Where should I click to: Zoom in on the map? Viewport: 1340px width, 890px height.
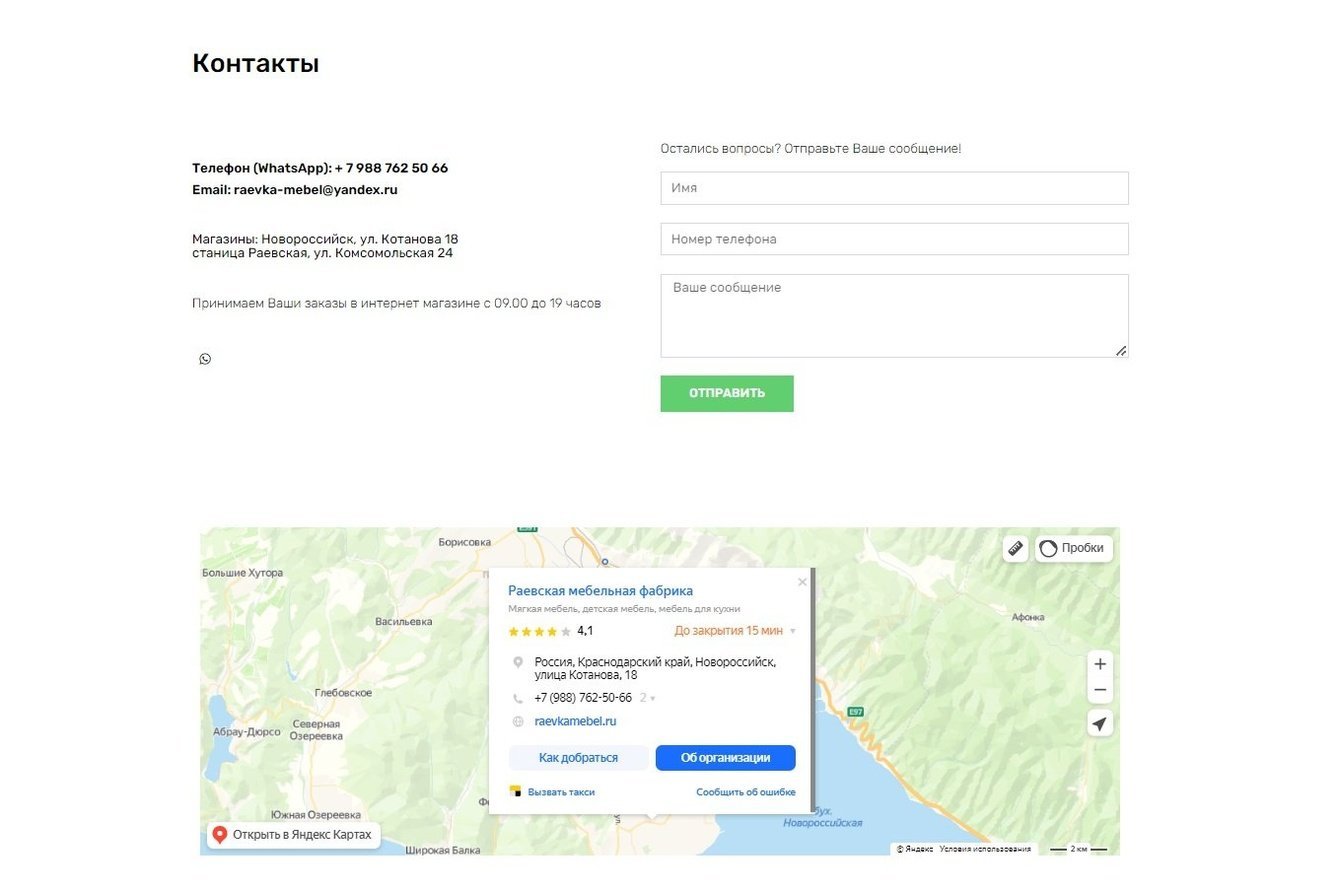[1100, 664]
